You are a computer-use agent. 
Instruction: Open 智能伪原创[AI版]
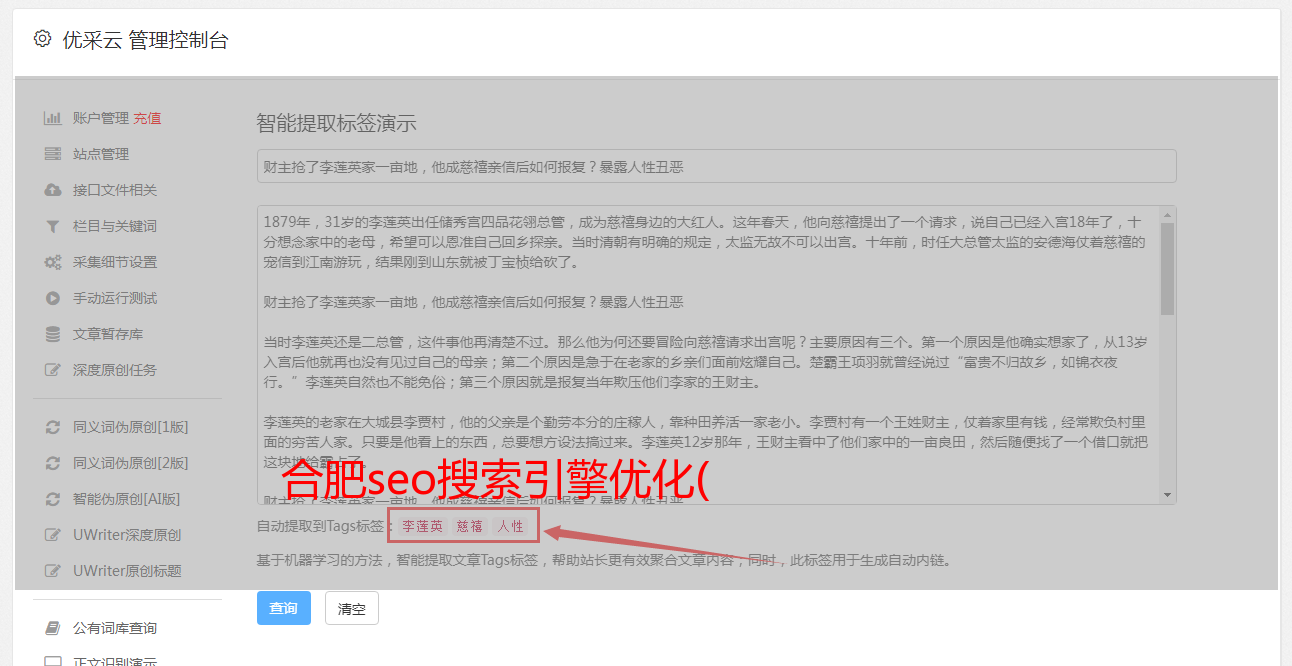click(127, 499)
